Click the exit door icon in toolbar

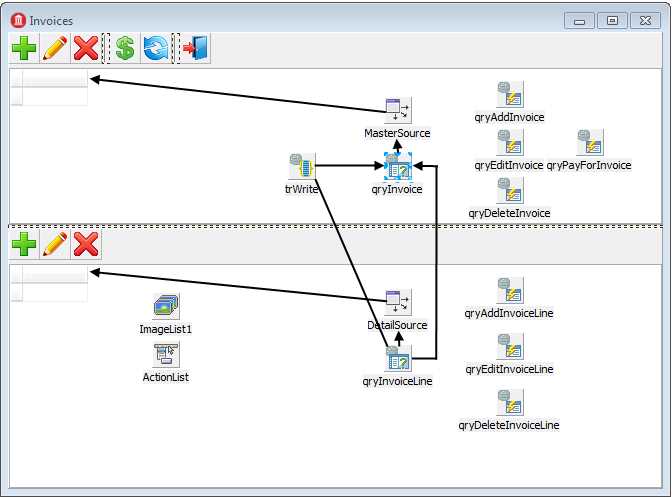point(195,48)
